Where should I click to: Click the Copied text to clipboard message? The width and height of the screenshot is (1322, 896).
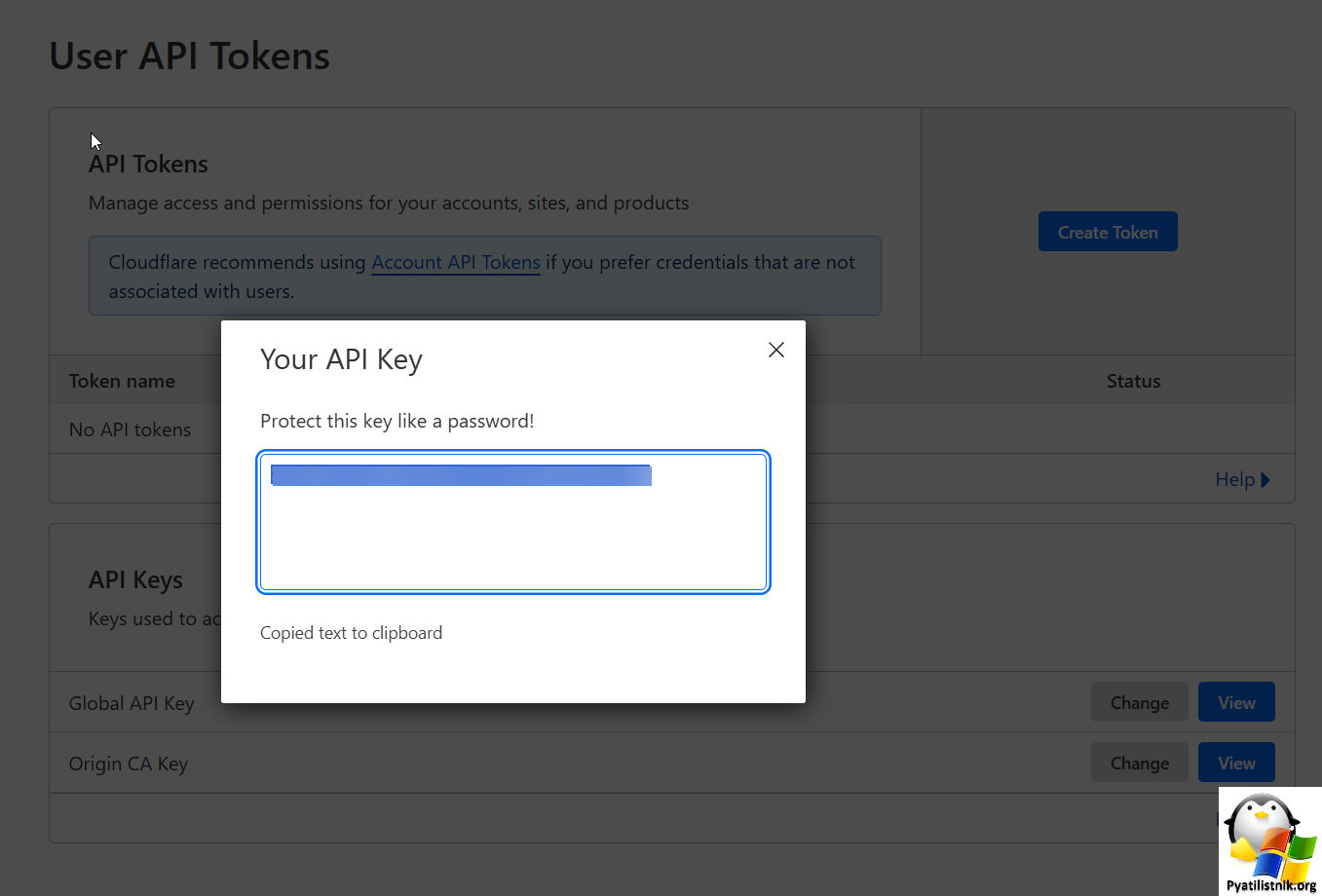coord(351,633)
